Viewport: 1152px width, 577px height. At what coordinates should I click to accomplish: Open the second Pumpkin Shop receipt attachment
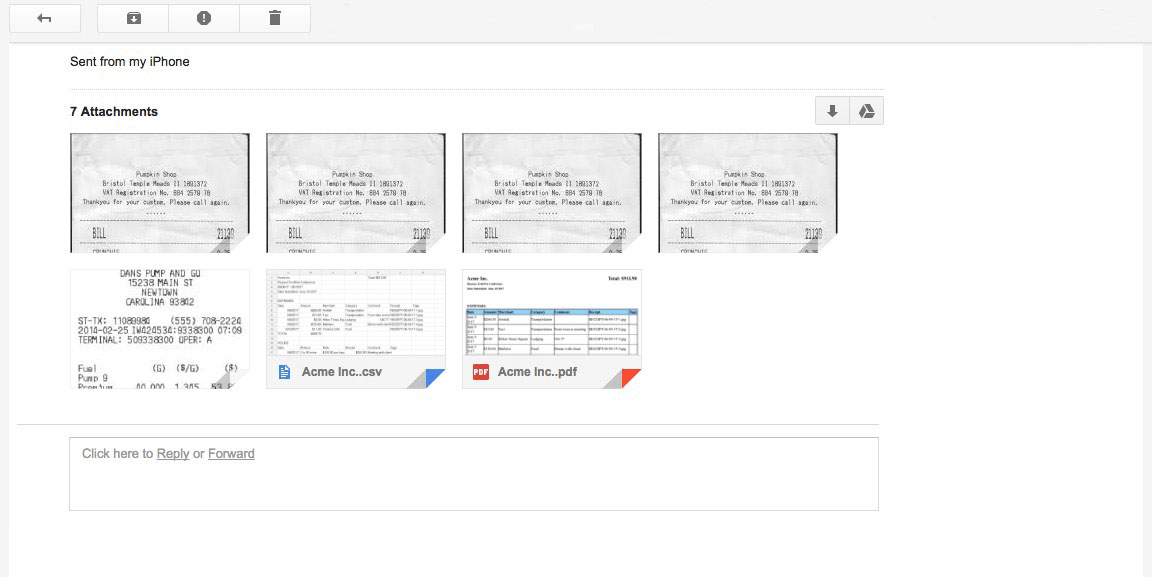click(x=356, y=193)
